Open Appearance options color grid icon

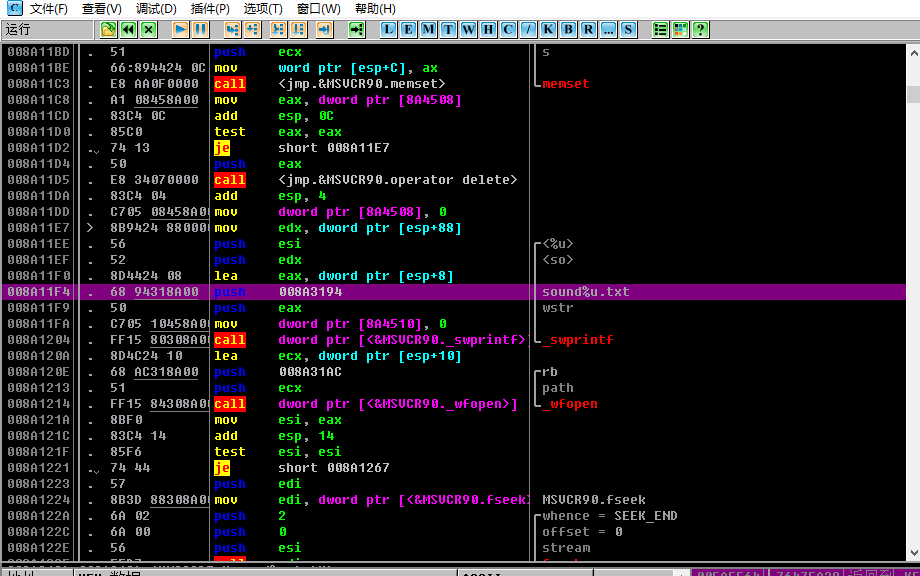click(x=680, y=29)
